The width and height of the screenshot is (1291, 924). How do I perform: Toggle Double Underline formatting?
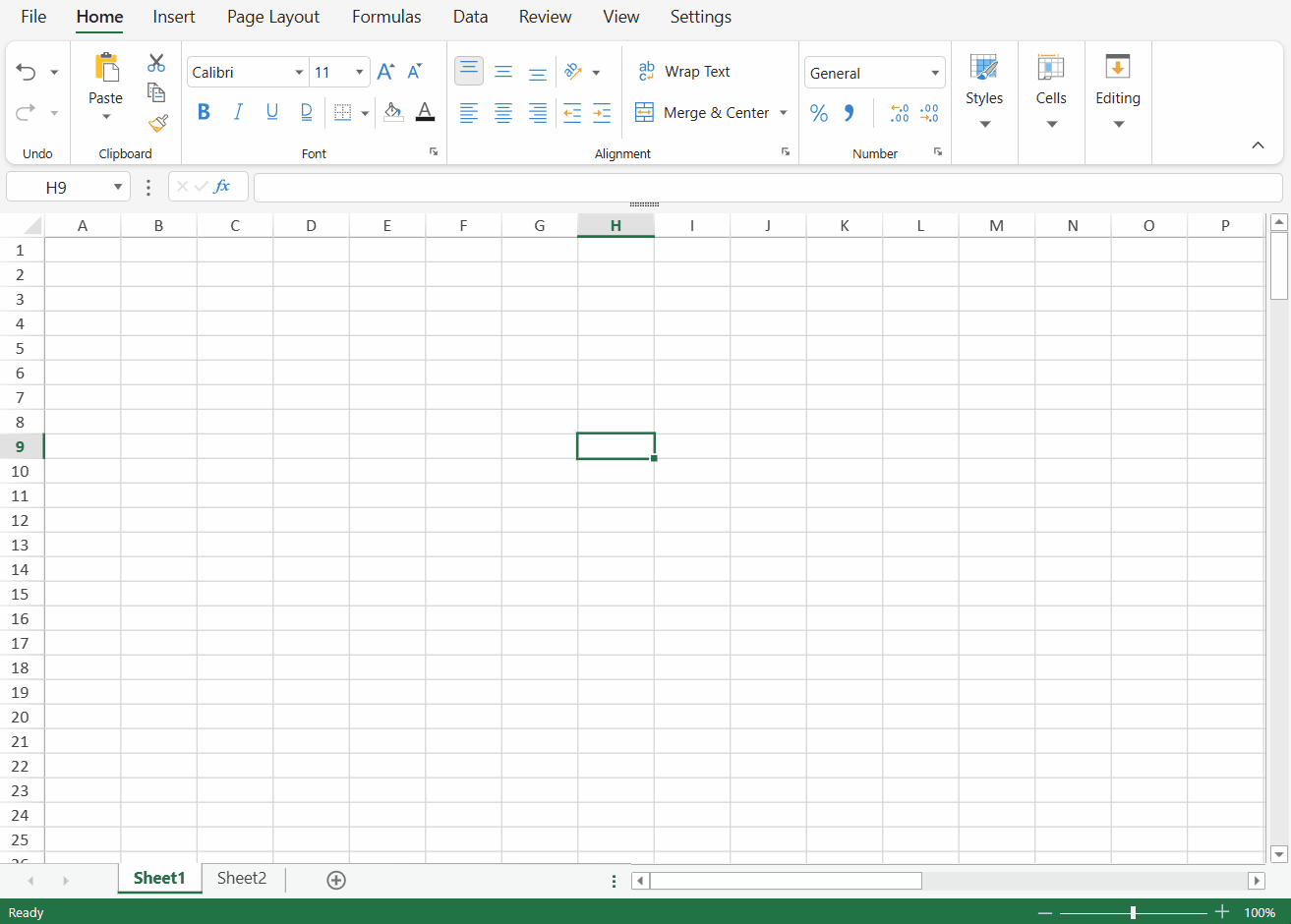307,112
